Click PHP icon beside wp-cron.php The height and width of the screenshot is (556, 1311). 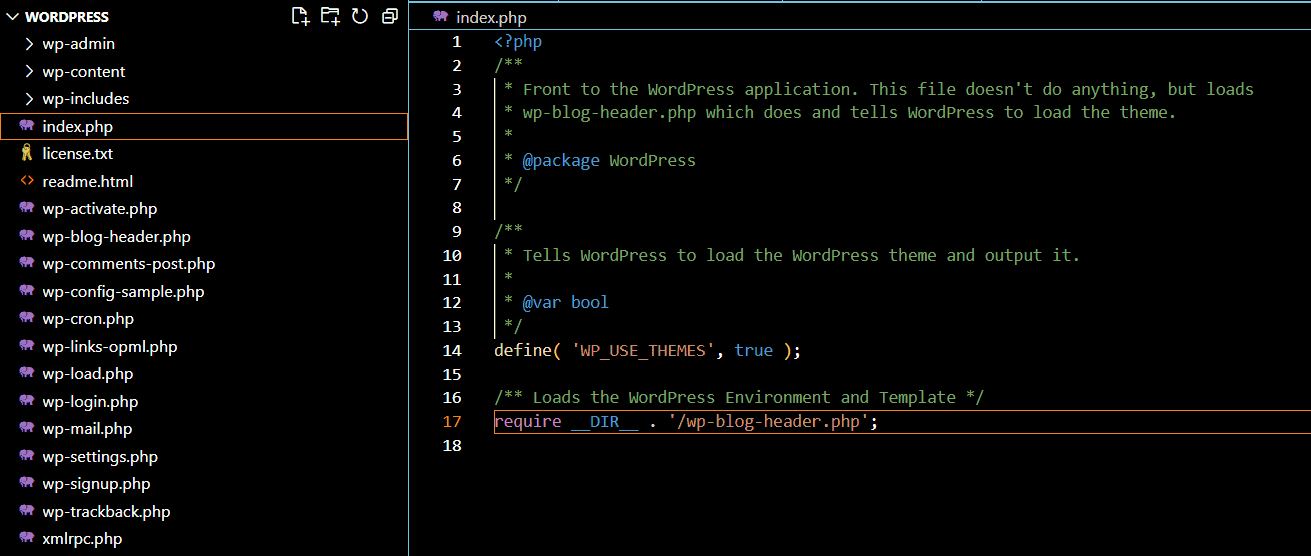pos(27,319)
